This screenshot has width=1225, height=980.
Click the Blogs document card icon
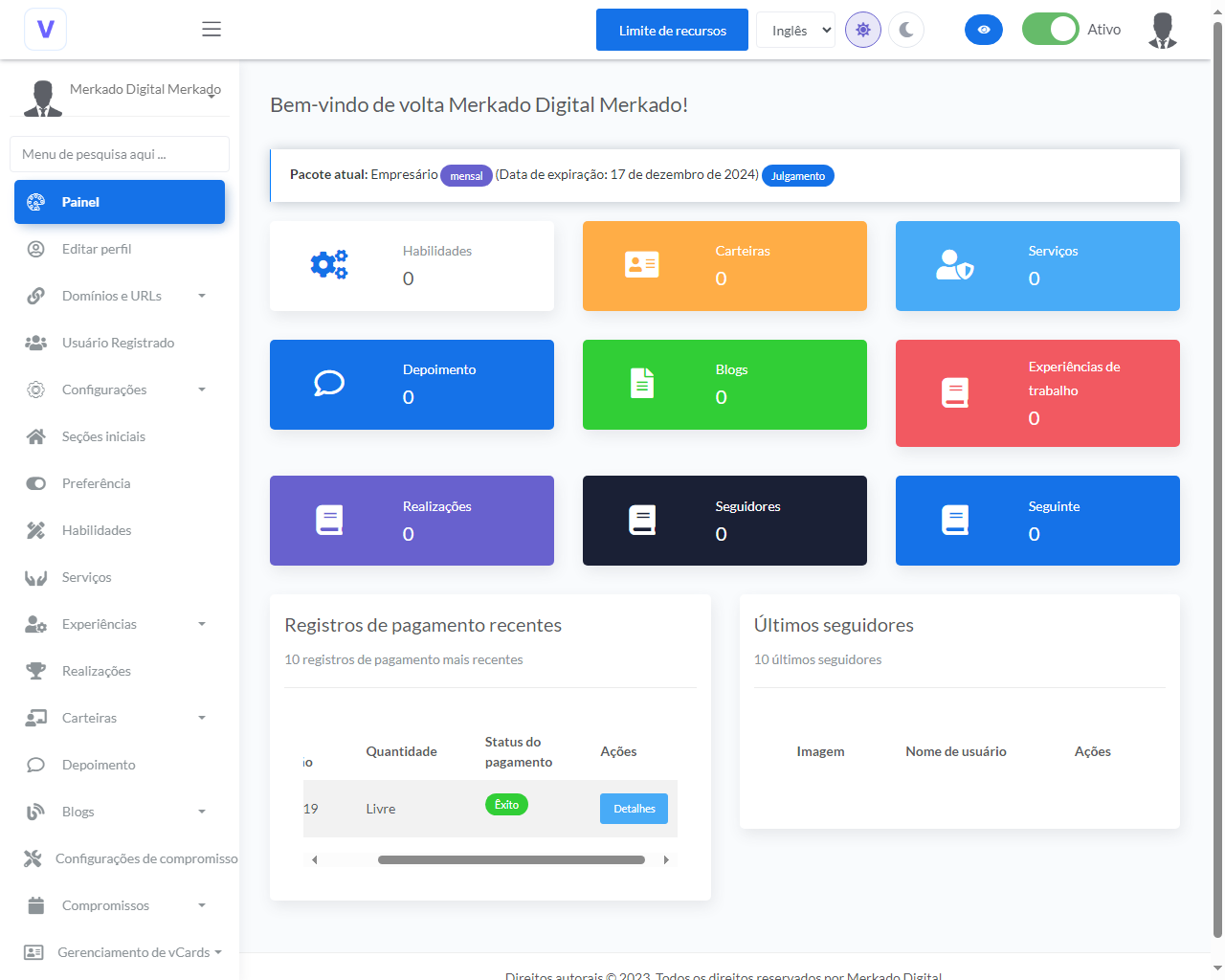(642, 384)
